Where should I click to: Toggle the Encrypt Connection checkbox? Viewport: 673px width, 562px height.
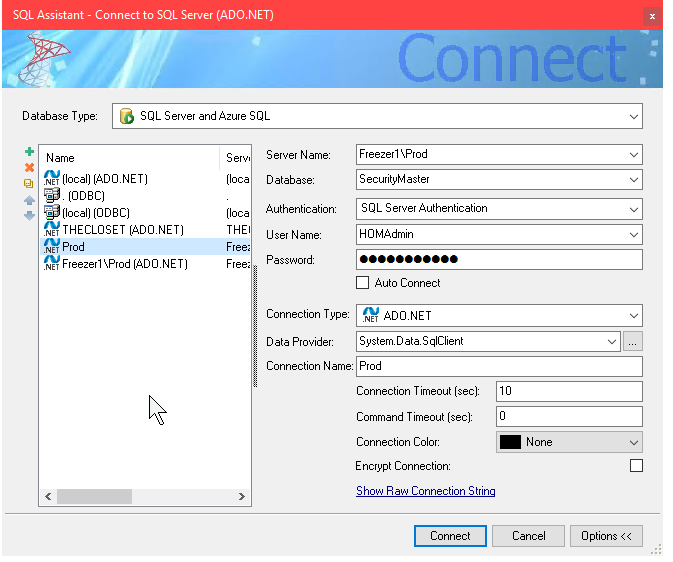coord(636,466)
